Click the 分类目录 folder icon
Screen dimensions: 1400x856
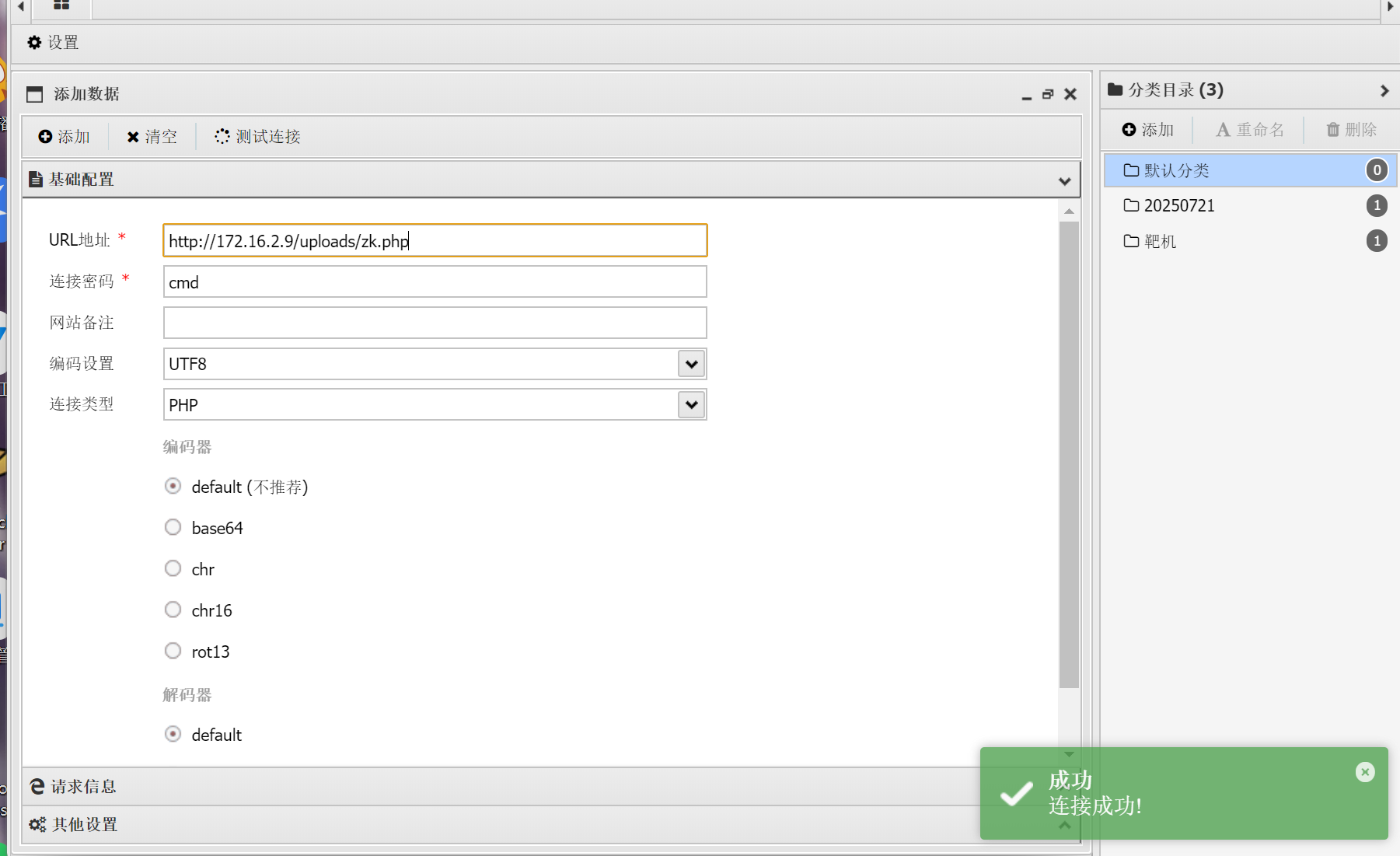[1115, 89]
